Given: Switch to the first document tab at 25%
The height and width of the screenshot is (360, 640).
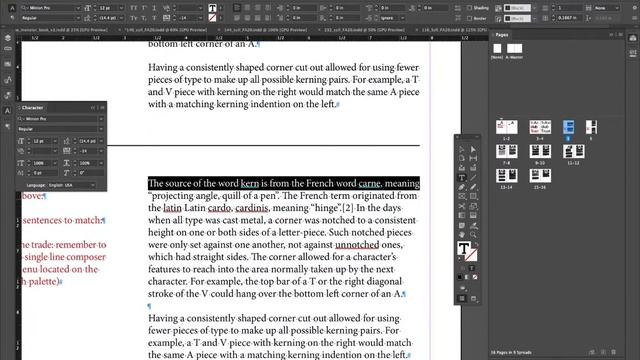Looking at the screenshot, I should pos(63,30).
